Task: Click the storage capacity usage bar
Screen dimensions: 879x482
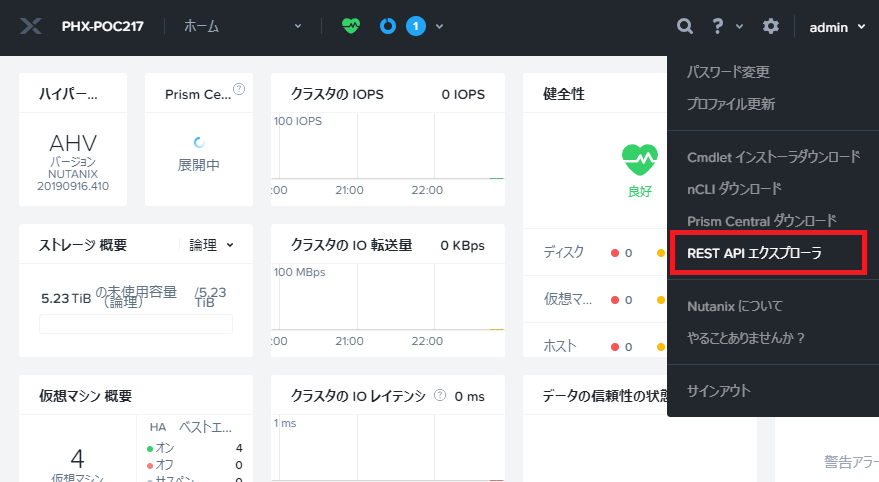Action: [136, 324]
